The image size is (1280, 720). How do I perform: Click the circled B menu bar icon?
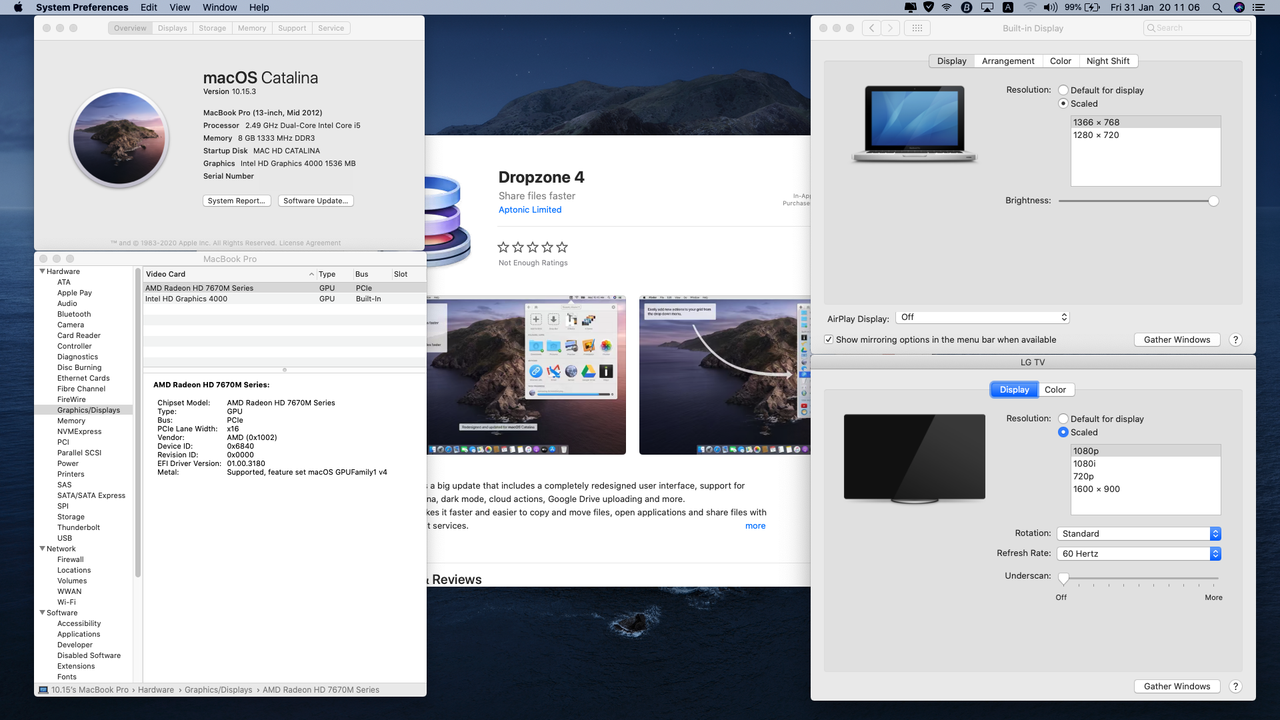(966, 7)
